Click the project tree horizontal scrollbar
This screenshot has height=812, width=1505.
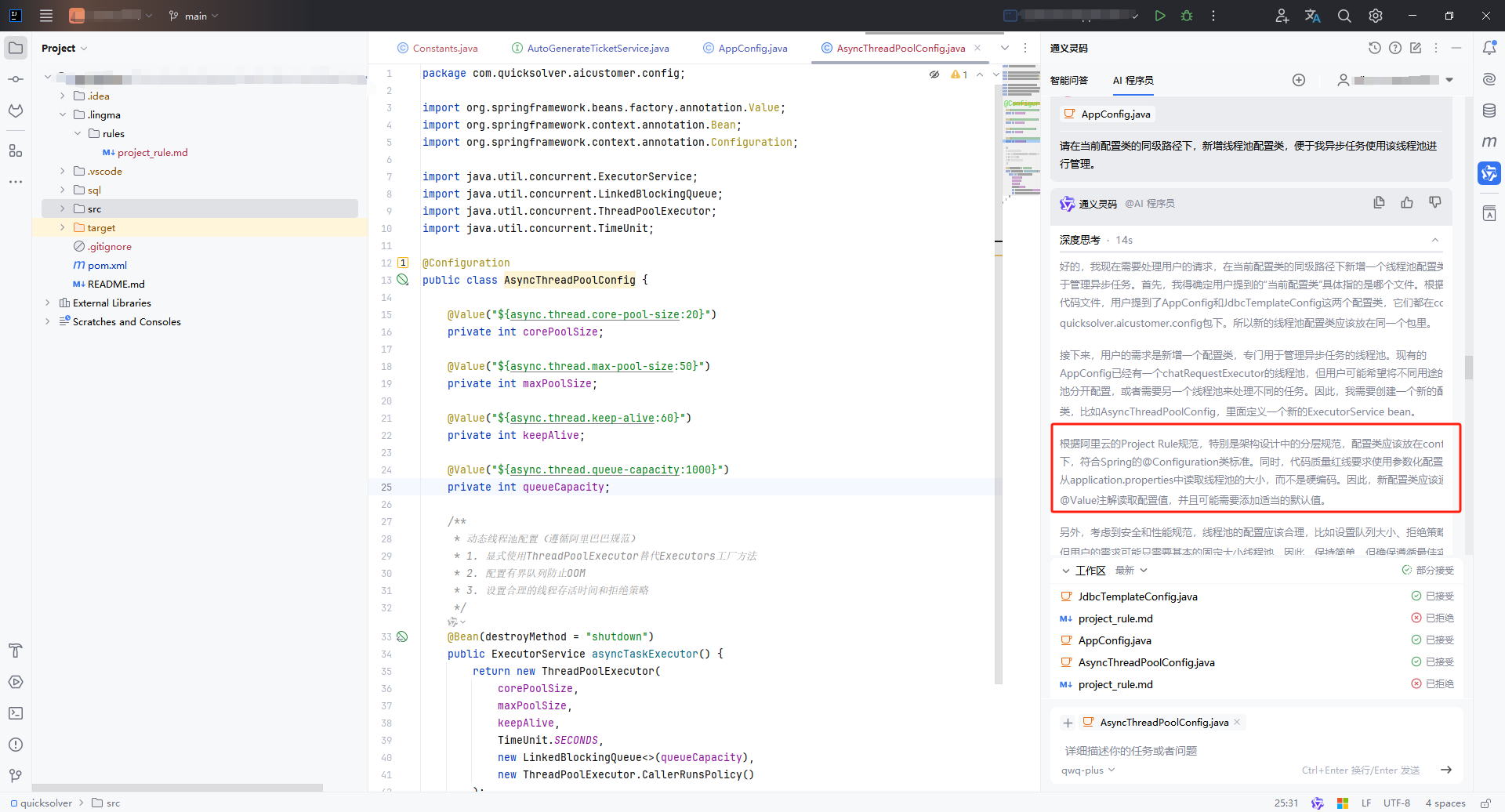(x=177, y=788)
